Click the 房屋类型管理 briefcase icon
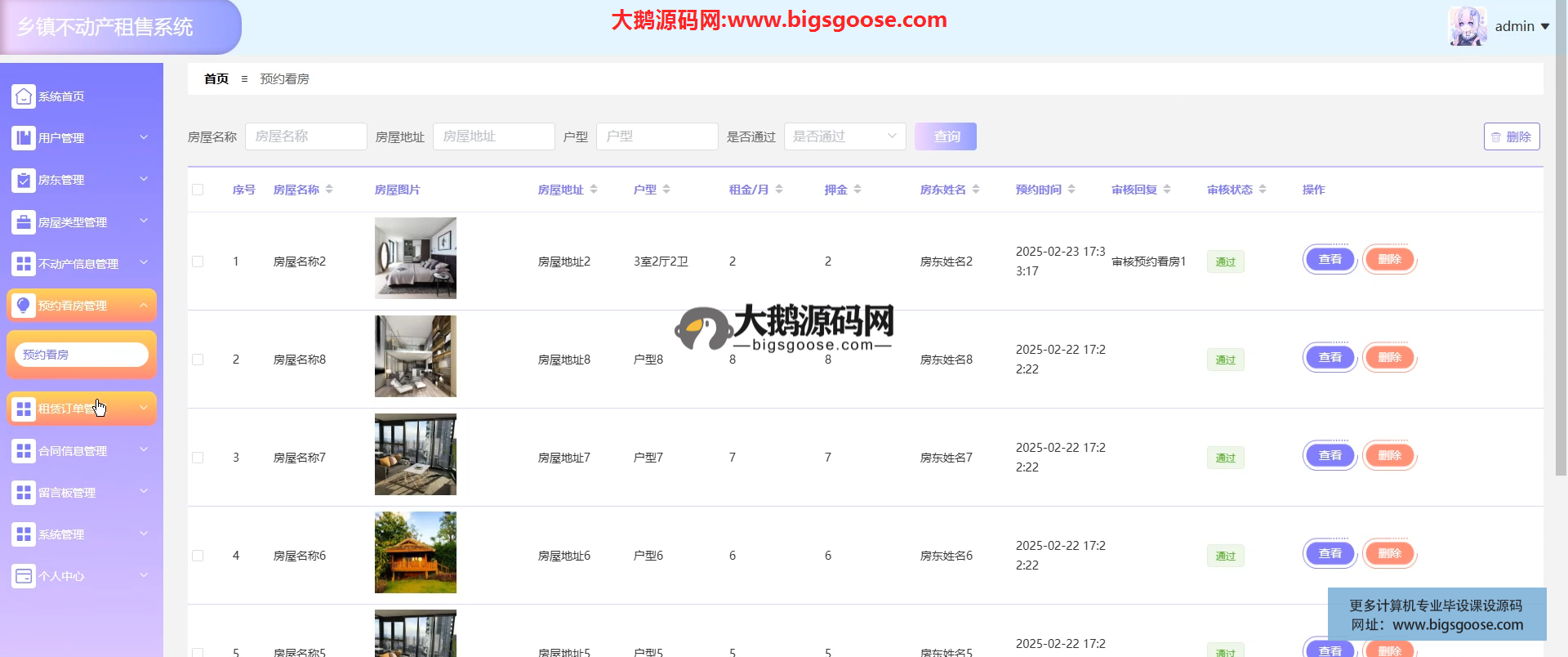 (x=24, y=221)
